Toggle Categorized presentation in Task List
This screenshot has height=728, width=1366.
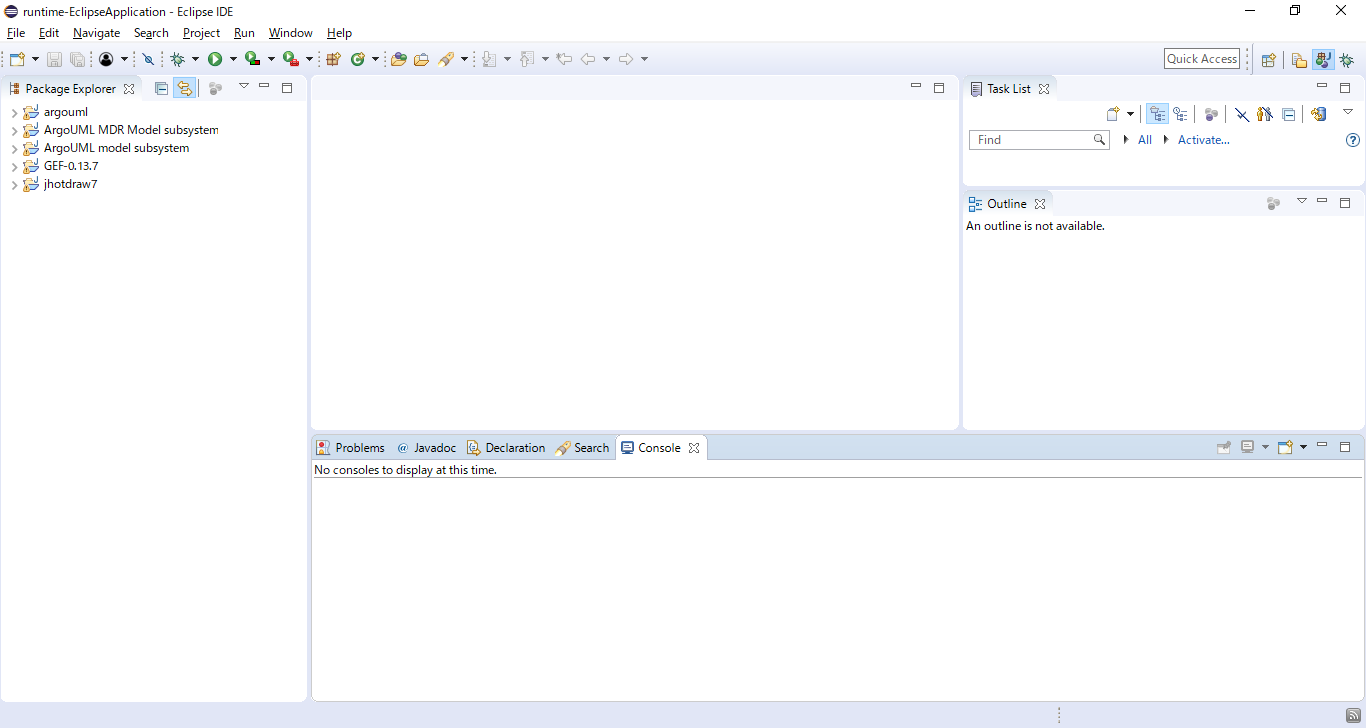[x=1157, y=114]
